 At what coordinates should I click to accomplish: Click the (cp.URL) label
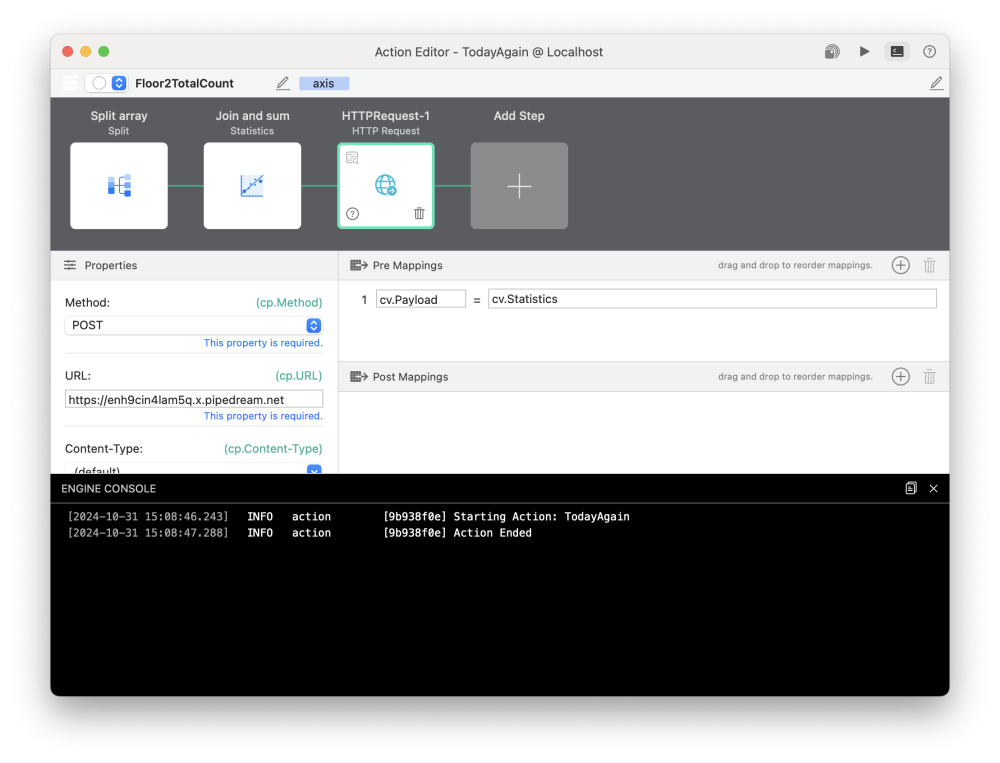click(x=298, y=376)
